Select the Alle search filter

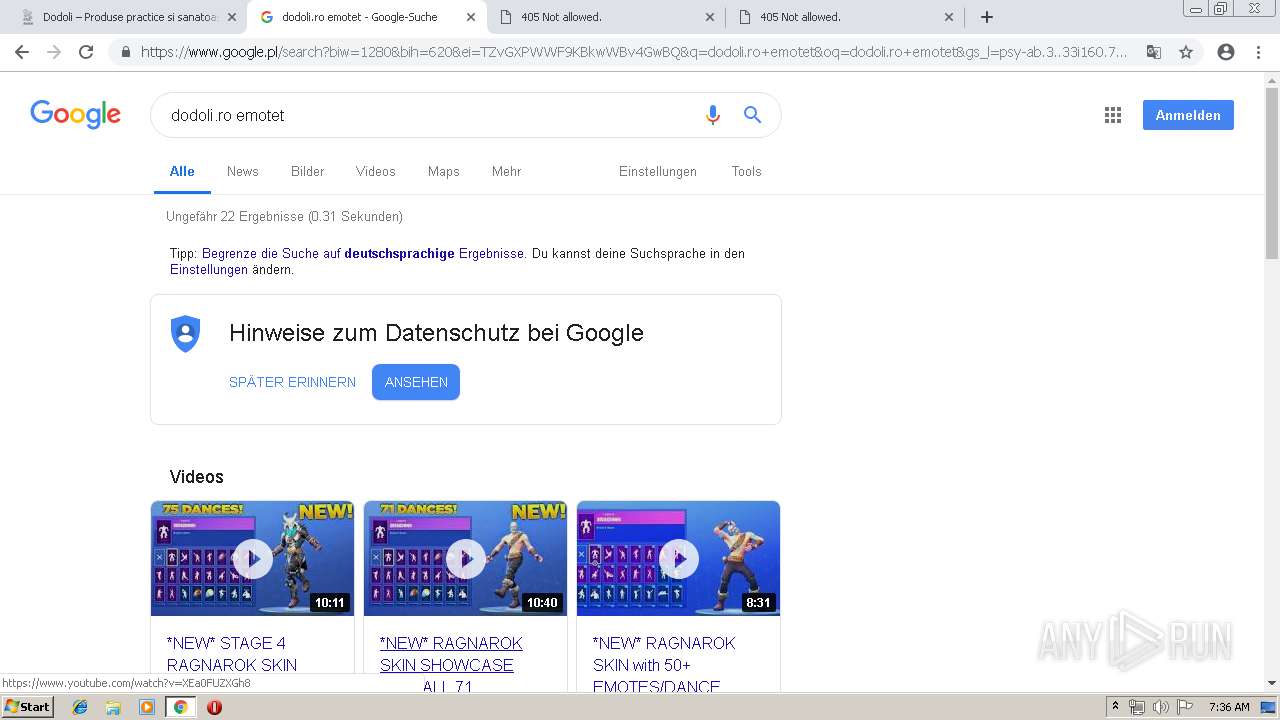[182, 171]
